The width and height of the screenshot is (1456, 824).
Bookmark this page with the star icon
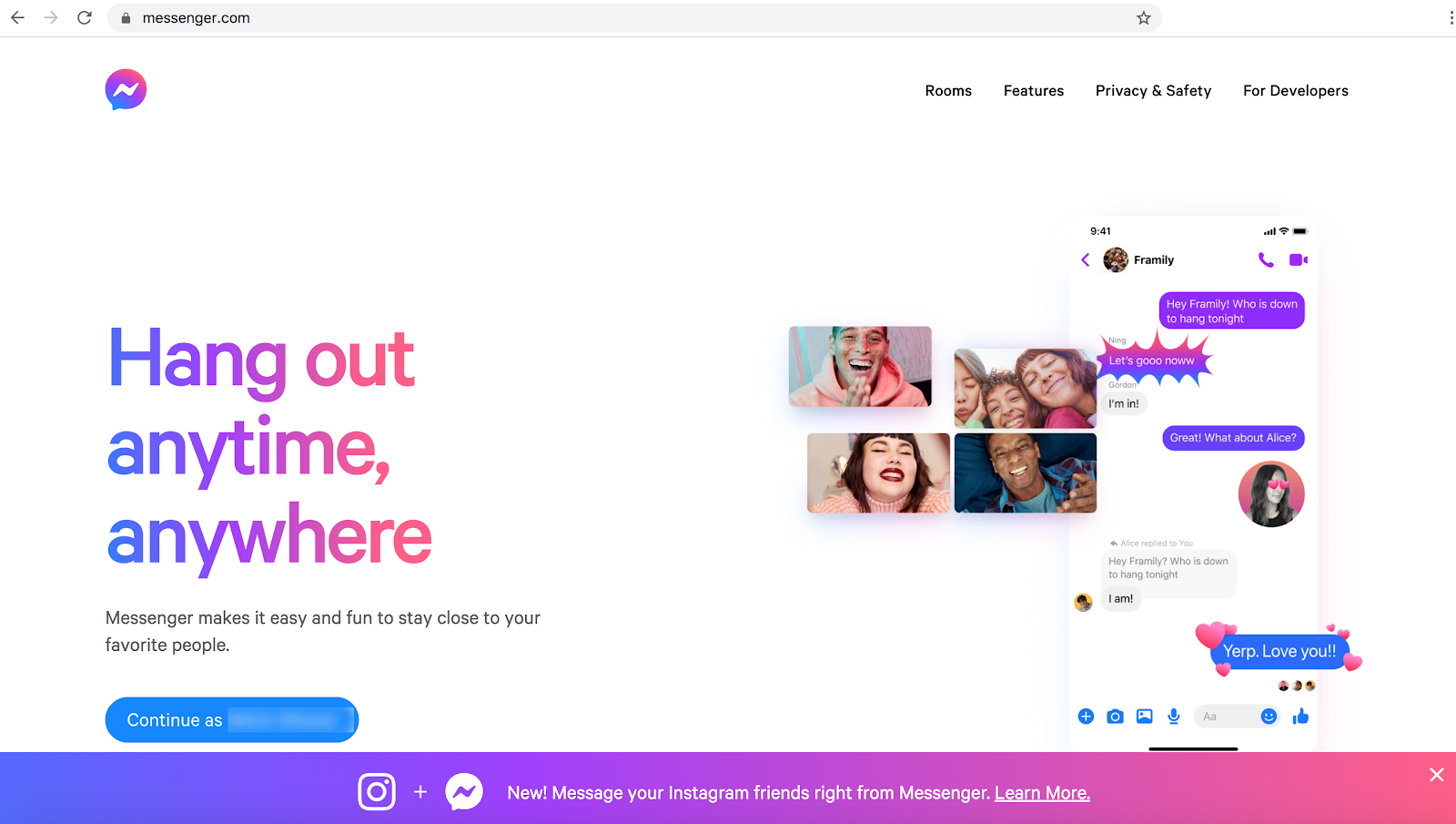click(x=1144, y=17)
